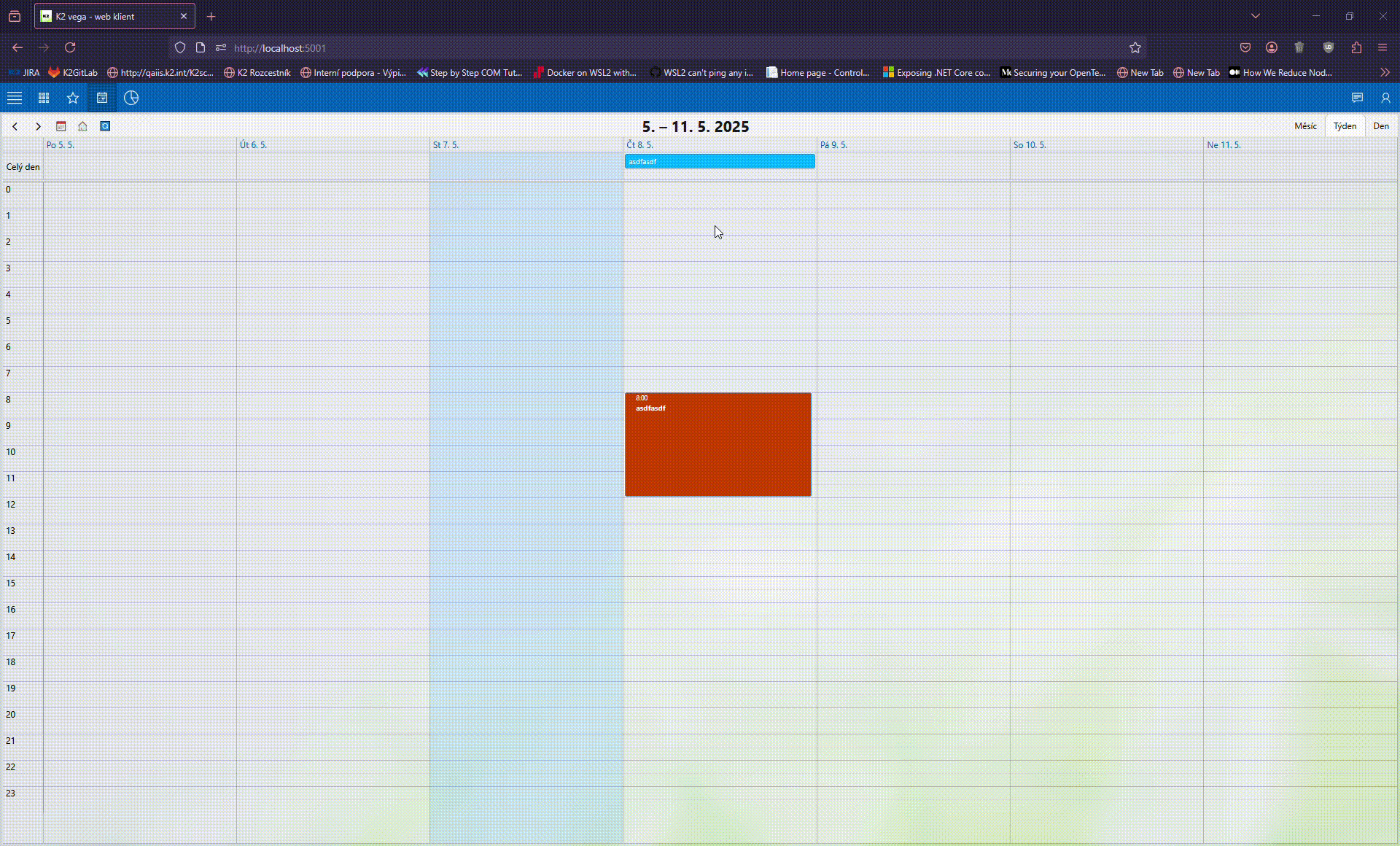This screenshot has width=1400, height=846.
Task: Open the orange 8:00 asdfasdf event
Action: pyautogui.click(x=717, y=445)
